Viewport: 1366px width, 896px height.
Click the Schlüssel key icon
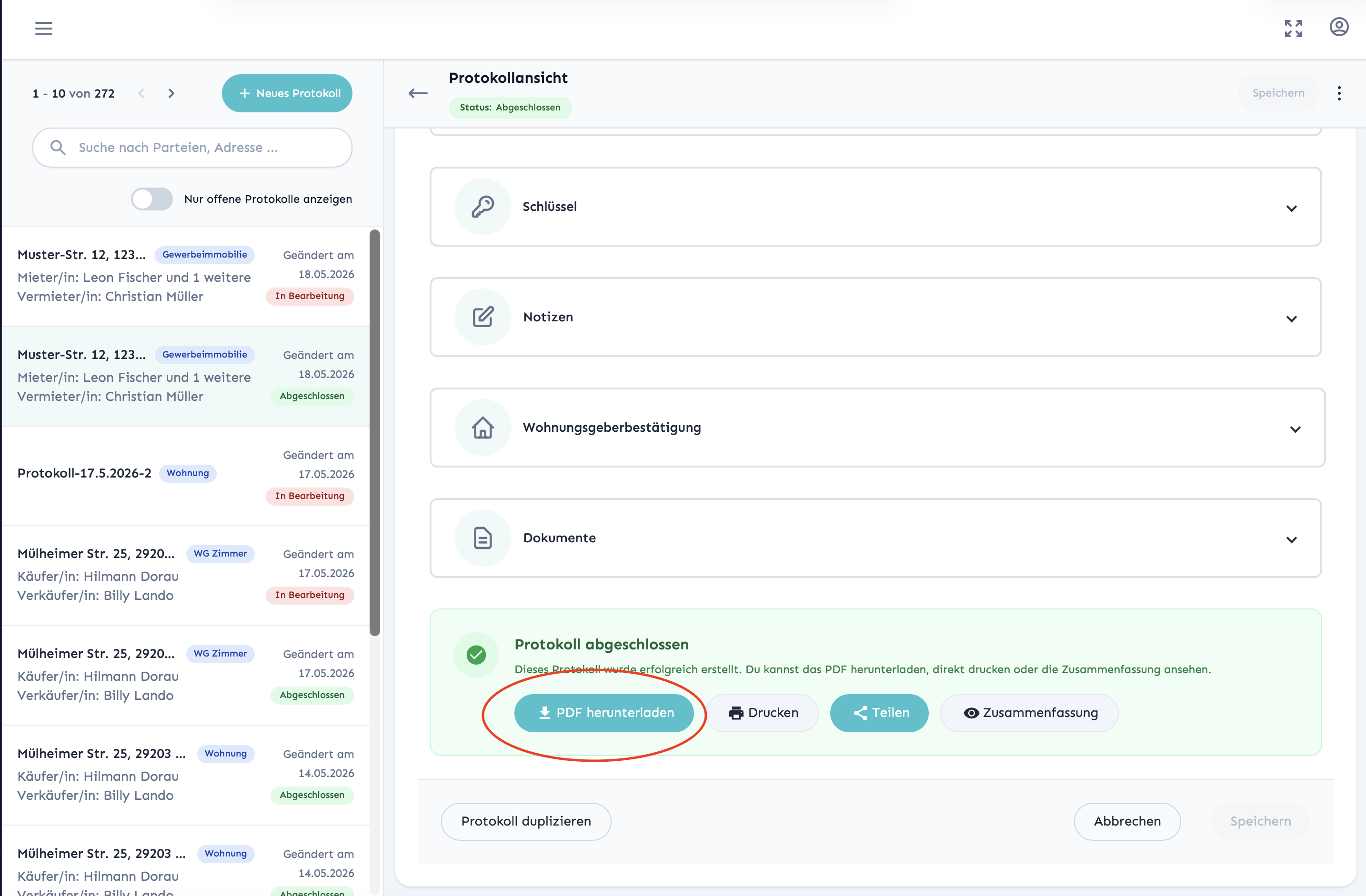[x=482, y=207]
